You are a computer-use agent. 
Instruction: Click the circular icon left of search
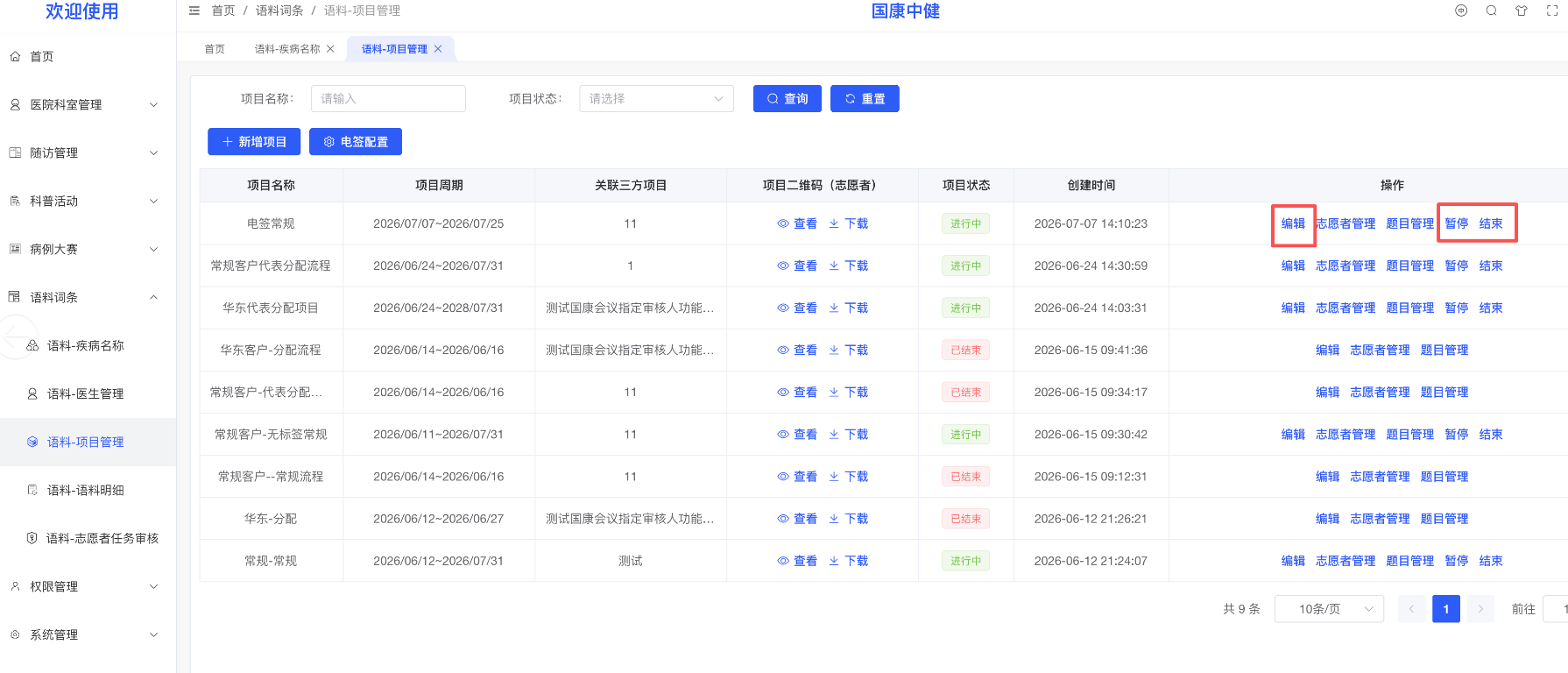(1461, 11)
